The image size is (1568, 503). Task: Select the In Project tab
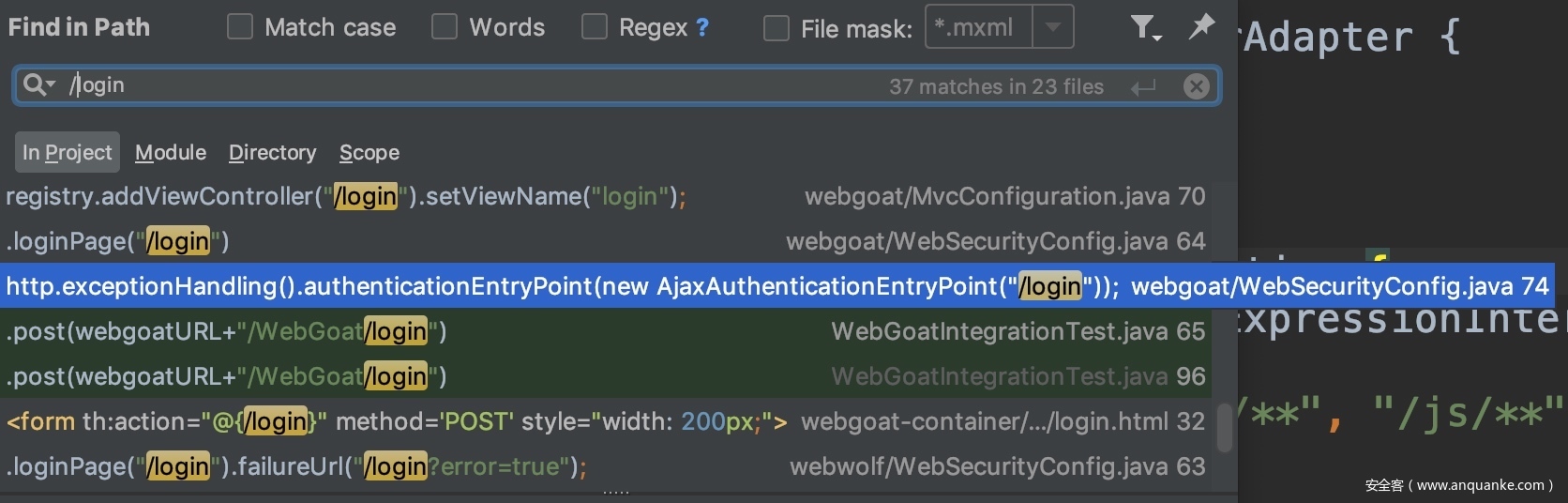67,152
